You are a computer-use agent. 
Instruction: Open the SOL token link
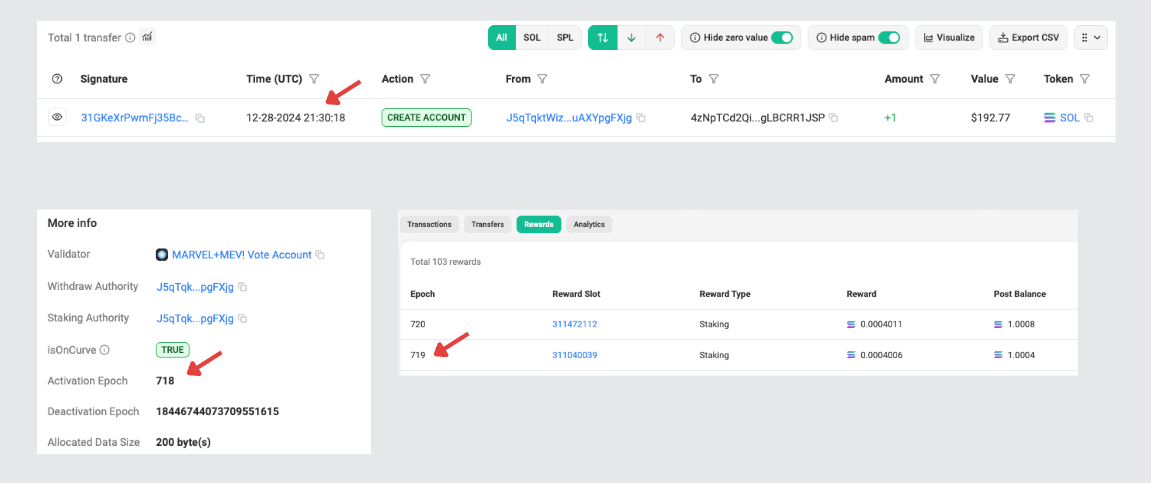(x=1070, y=117)
